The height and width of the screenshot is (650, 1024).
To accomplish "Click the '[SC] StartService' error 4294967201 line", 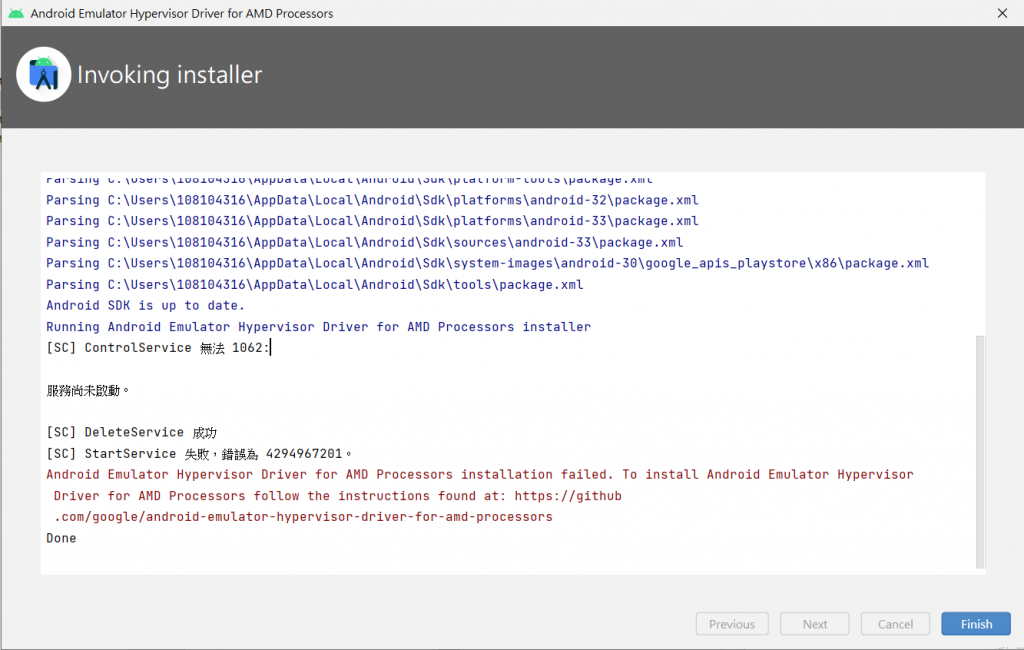I will (x=199, y=453).
